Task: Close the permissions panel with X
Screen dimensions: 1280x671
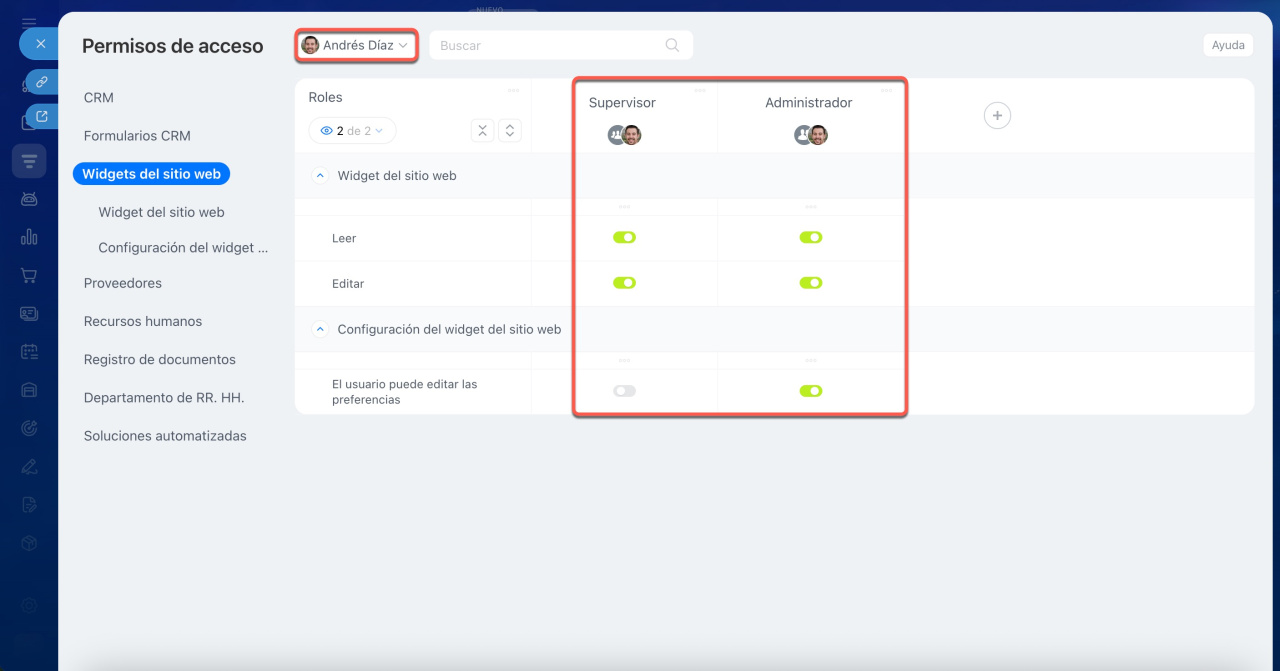Action: (x=41, y=44)
